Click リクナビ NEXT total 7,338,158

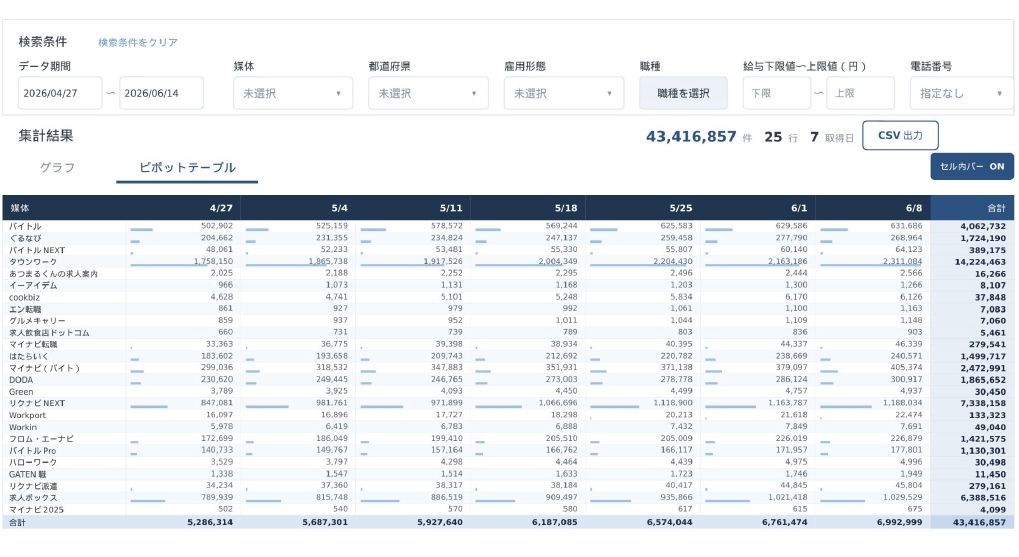tap(983, 404)
